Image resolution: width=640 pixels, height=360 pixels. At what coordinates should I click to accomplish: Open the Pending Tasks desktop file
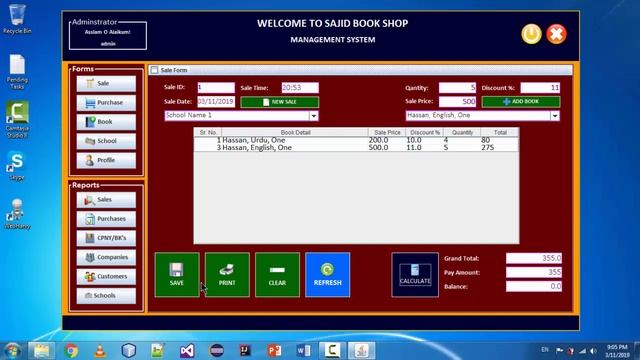click(17, 72)
